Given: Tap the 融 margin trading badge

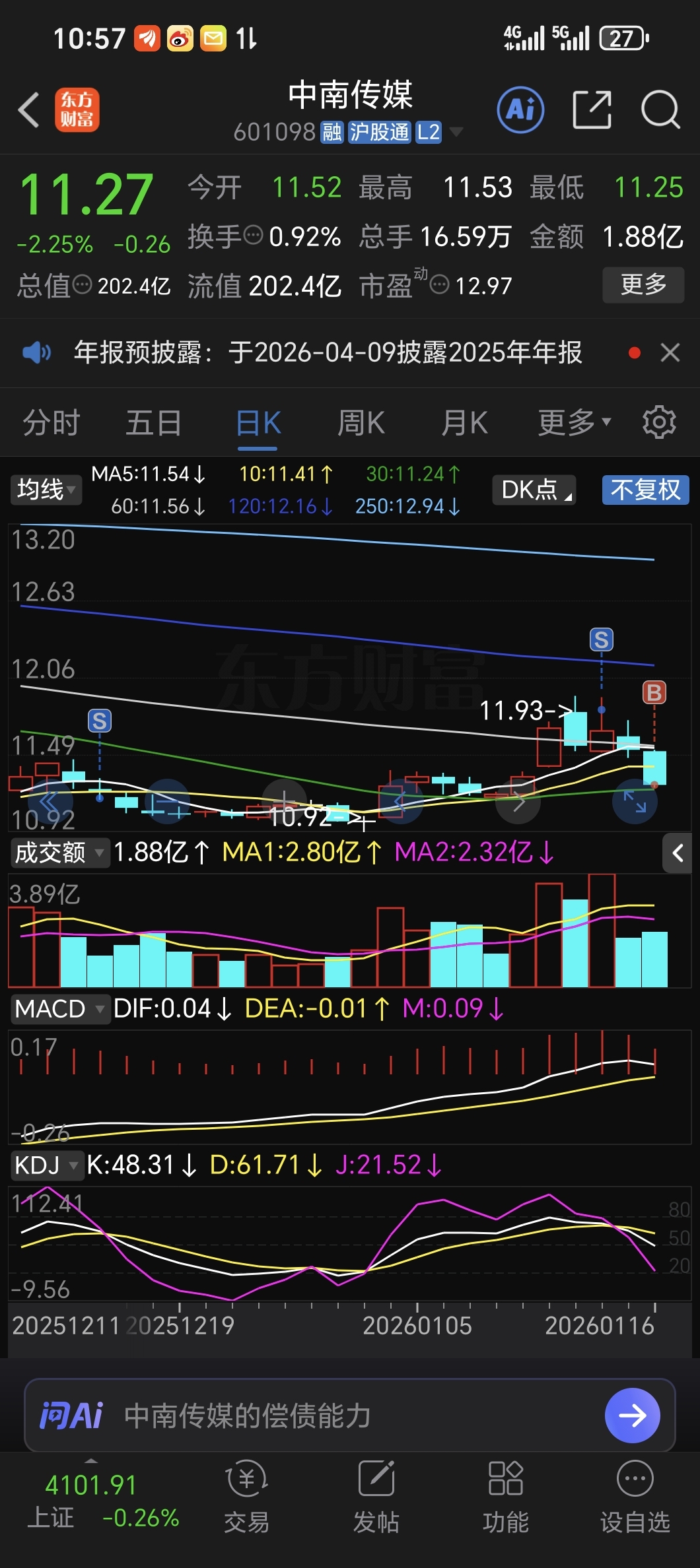Looking at the screenshot, I should coord(332,132).
